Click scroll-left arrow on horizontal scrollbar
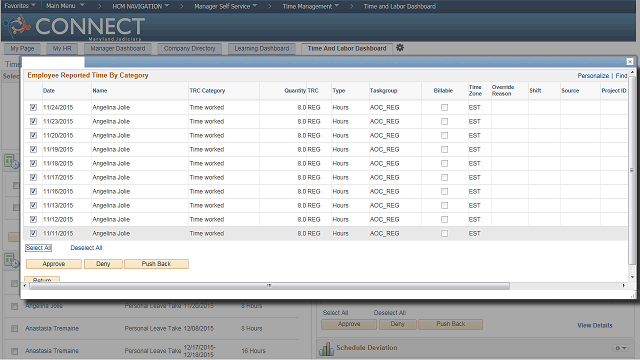Viewport: 640px width, 360px height. [25, 286]
